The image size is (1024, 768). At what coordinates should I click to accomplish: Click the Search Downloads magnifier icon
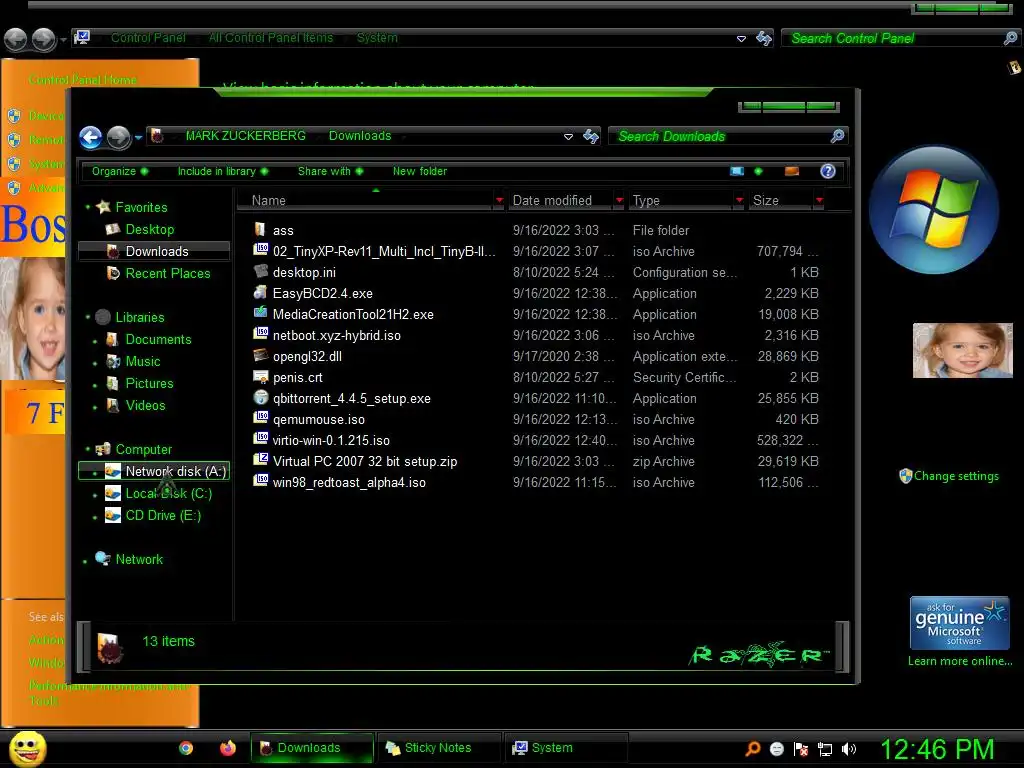(837, 136)
